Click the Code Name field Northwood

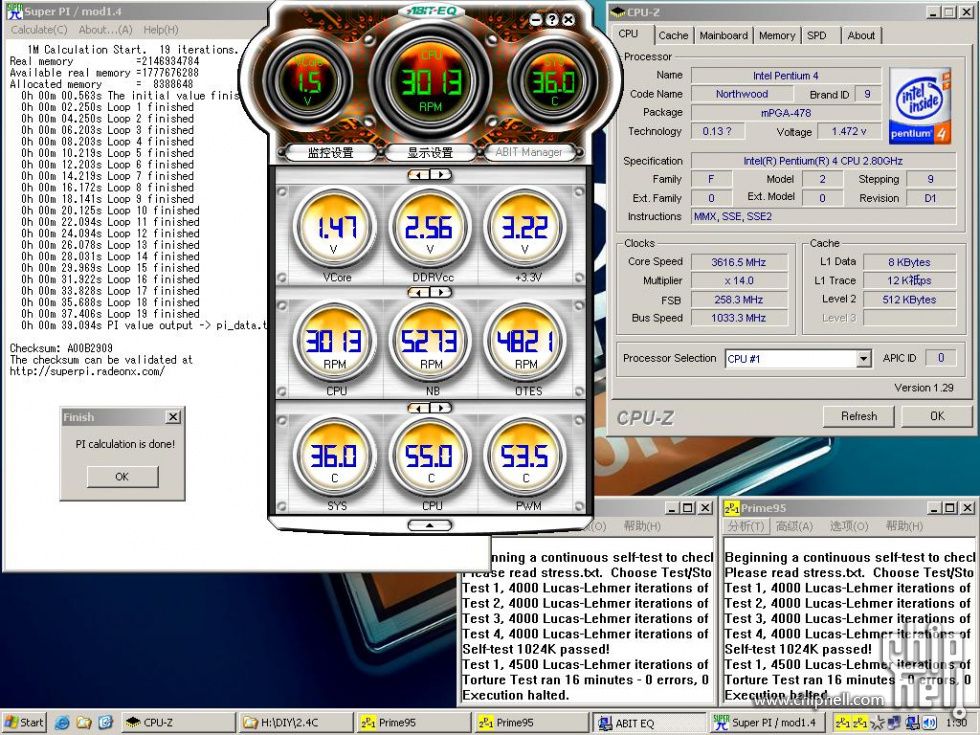click(742, 94)
